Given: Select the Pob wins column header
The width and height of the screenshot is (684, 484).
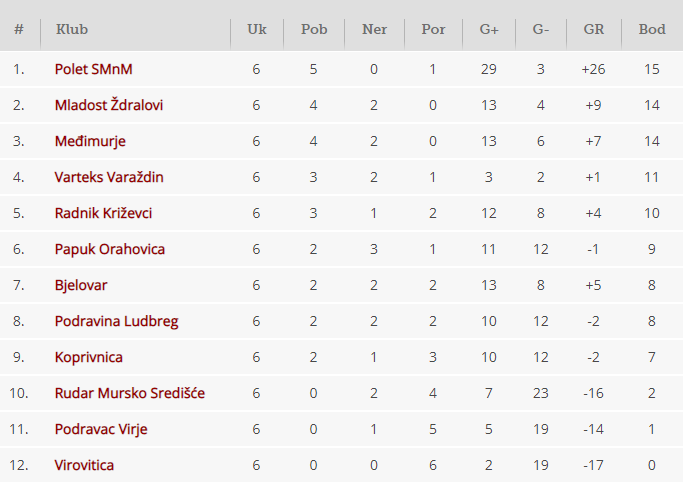Looking at the screenshot, I should [x=314, y=29].
